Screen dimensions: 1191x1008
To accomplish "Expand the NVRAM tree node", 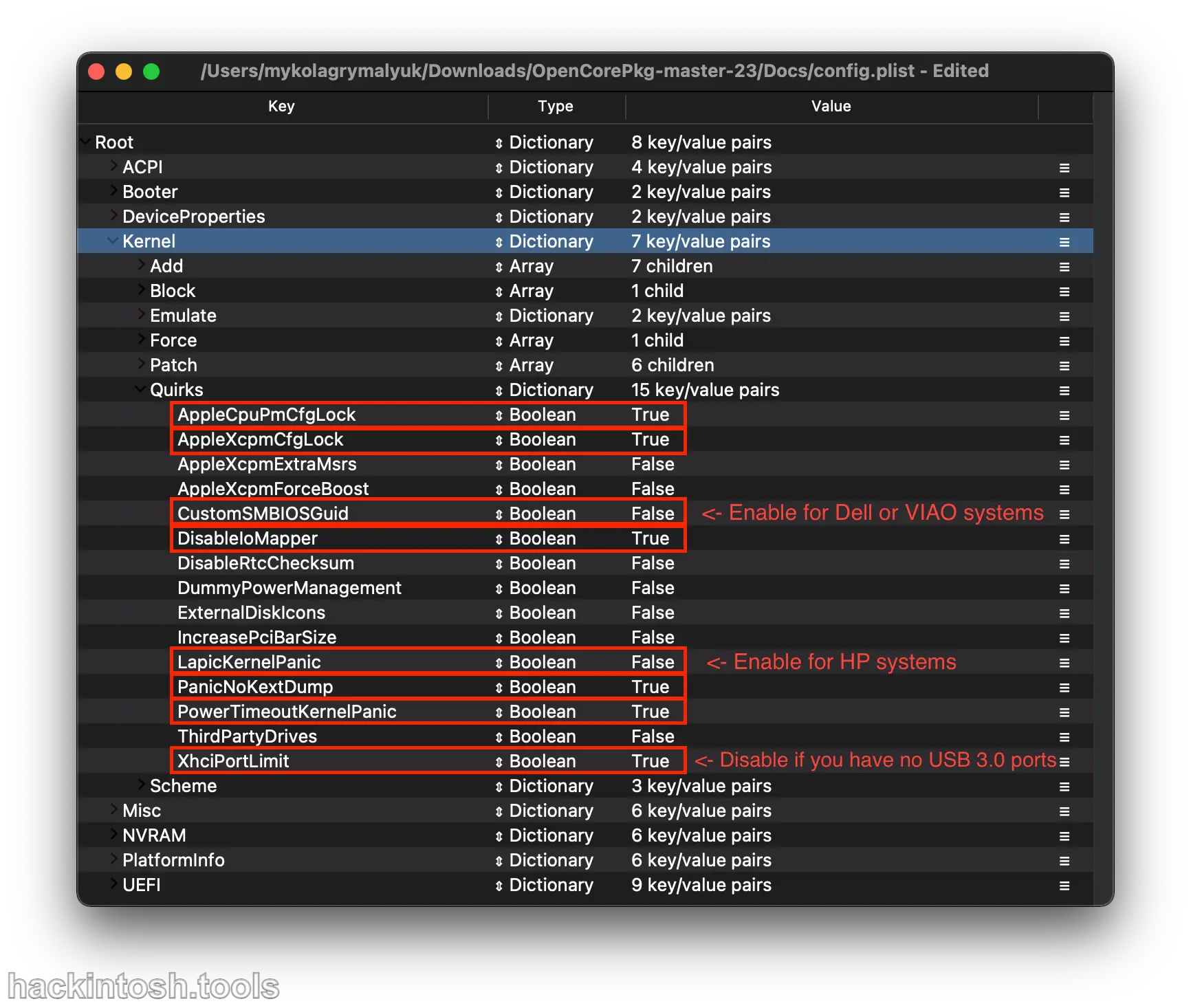I will (113, 834).
